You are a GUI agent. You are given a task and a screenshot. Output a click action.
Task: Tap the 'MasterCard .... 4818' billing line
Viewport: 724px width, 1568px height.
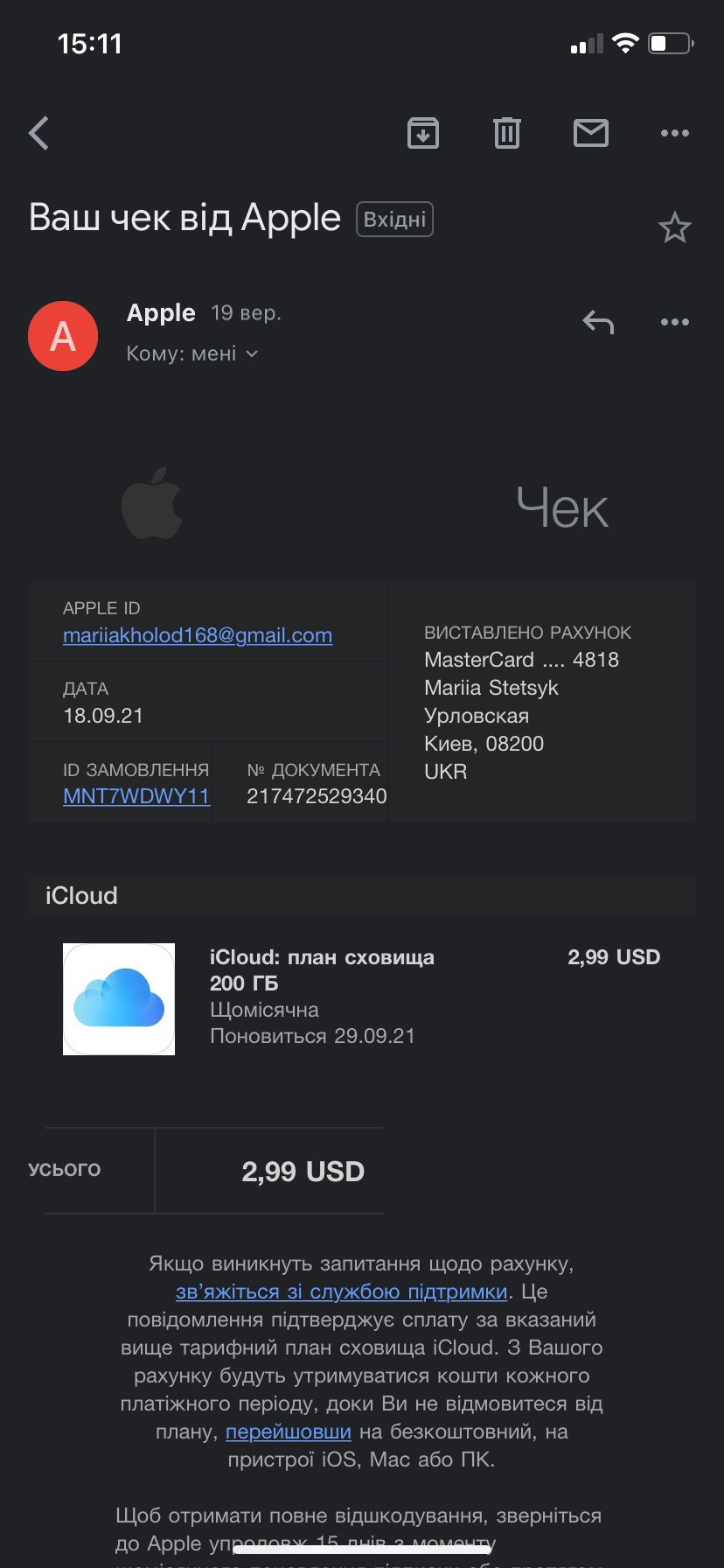pyautogui.click(x=521, y=660)
